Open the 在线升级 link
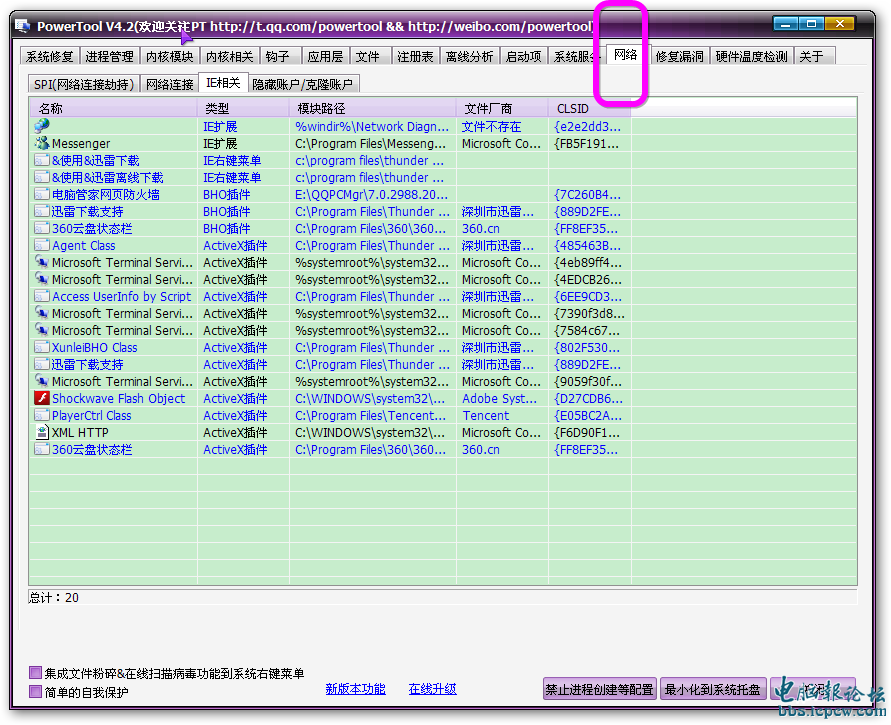The width and height of the screenshot is (891, 725). point(432,689)
